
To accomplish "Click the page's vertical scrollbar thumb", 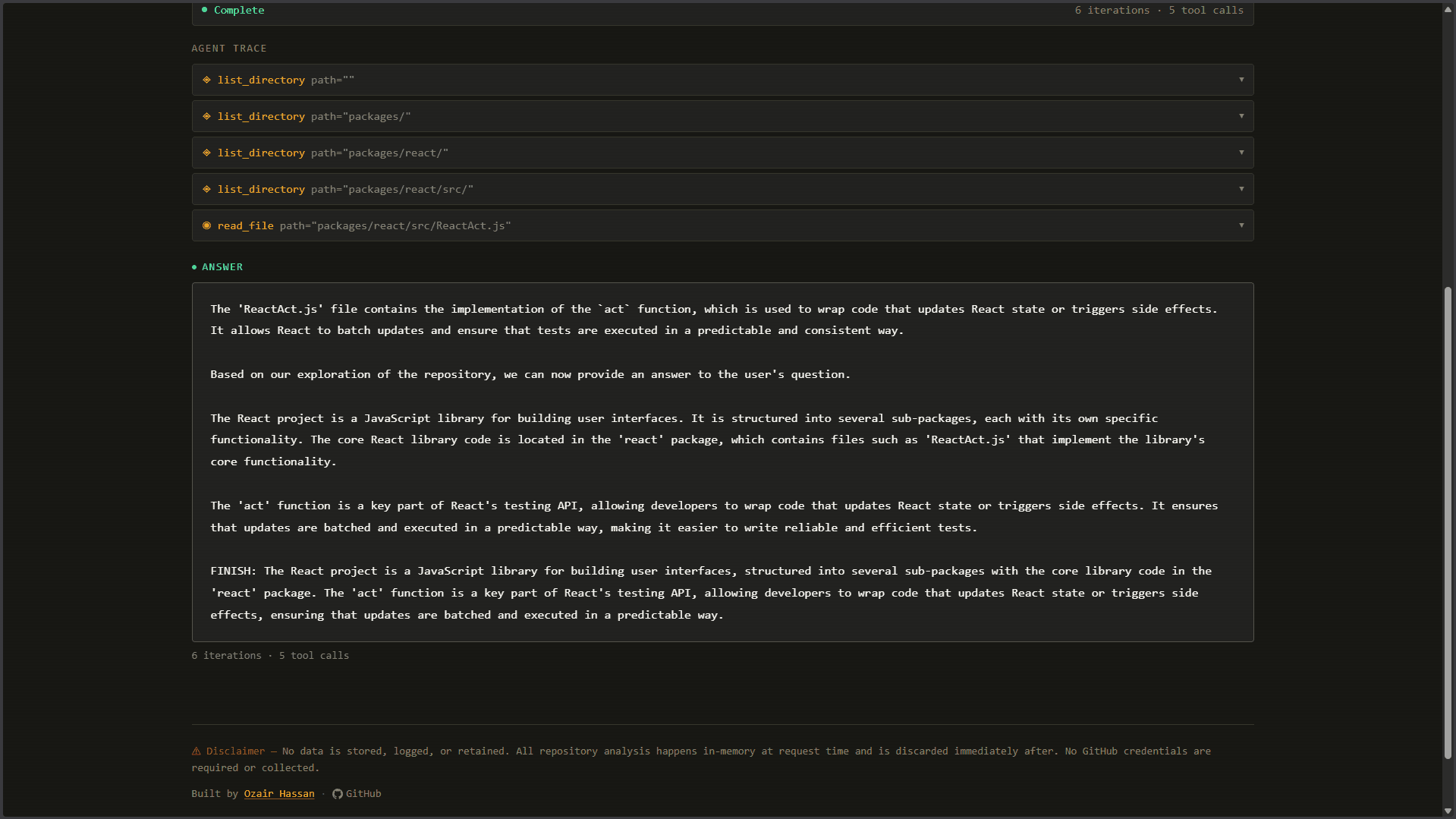I will click(x=1448, y=522).
